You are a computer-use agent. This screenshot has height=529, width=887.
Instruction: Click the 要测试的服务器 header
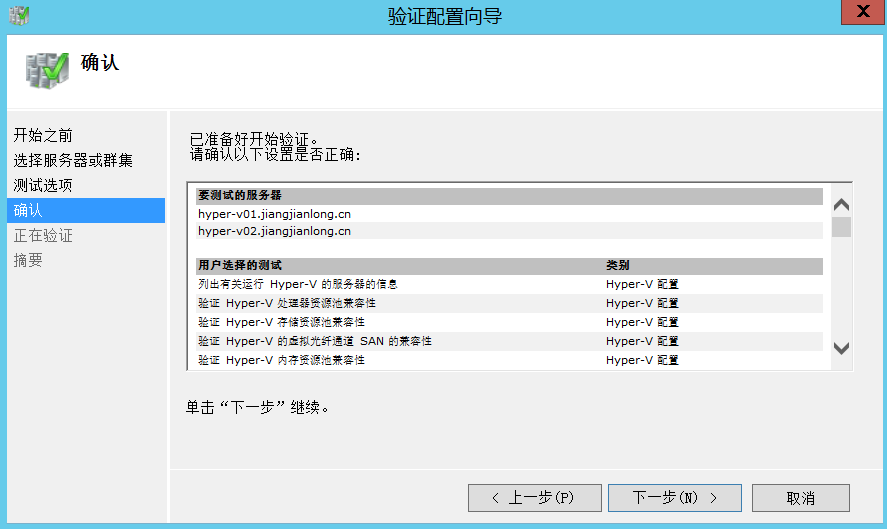tap(509, 196)
